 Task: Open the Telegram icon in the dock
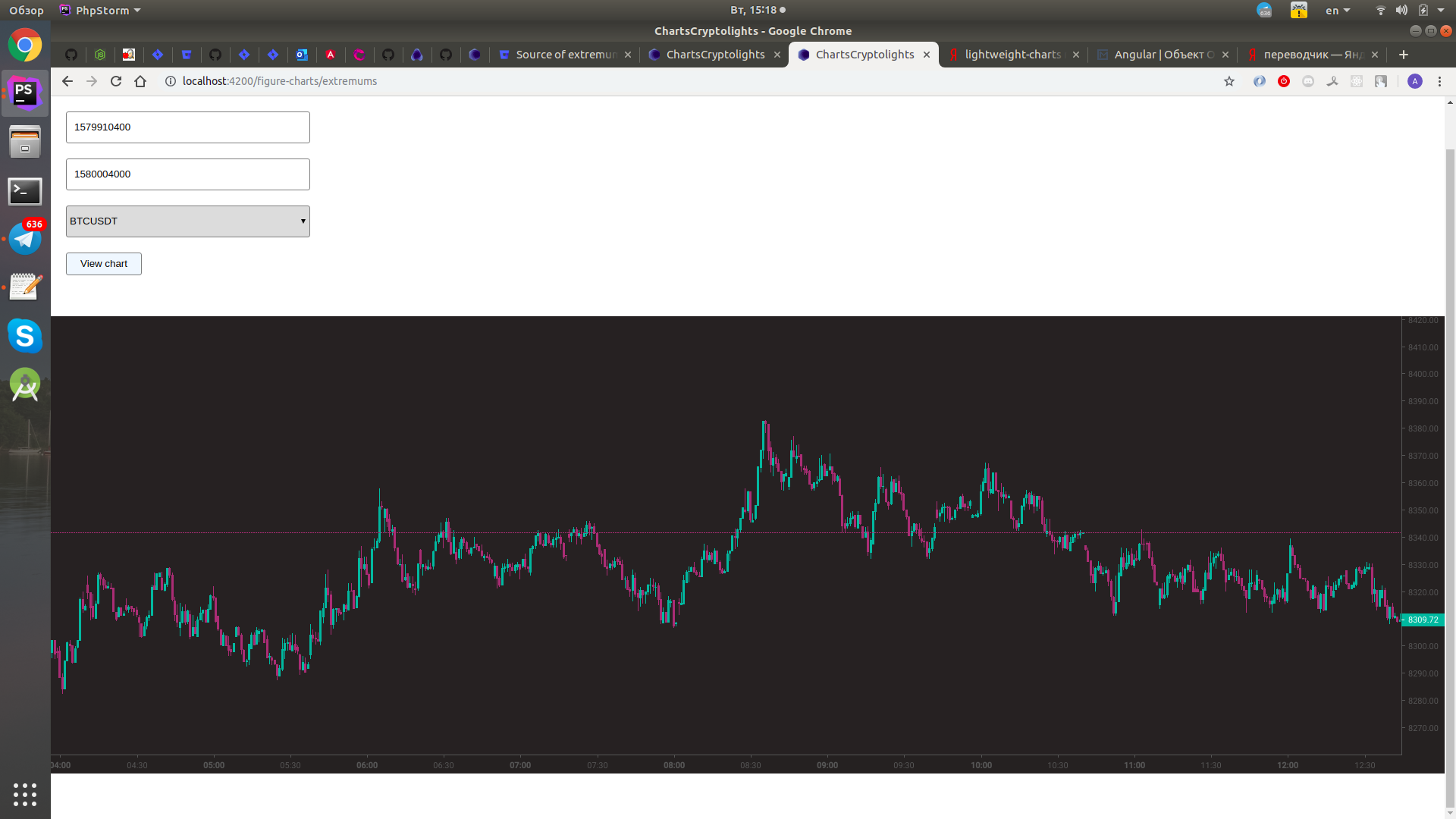point(25,237)
